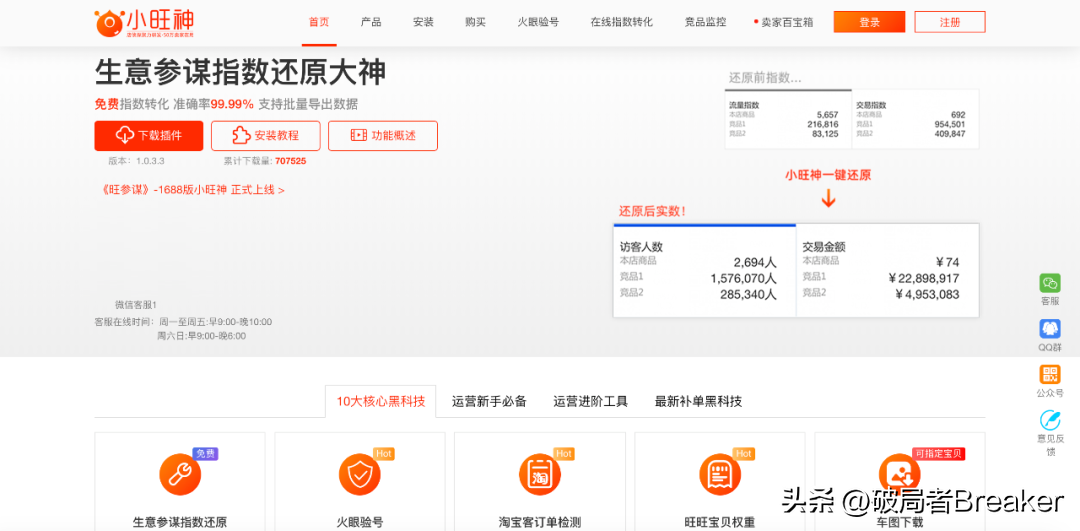
Task: Click the 车图下载 image icon
Action: [900, 474]
